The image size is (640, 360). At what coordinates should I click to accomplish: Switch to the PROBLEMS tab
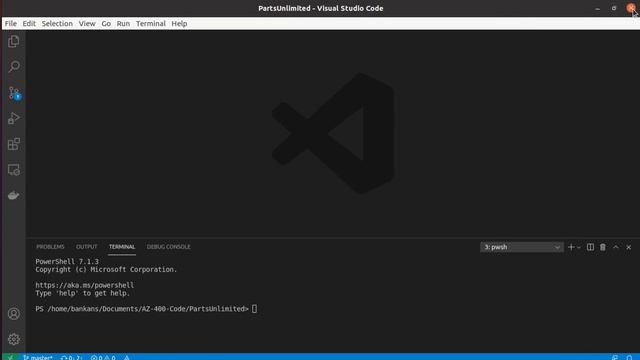[x=50, y=247]
